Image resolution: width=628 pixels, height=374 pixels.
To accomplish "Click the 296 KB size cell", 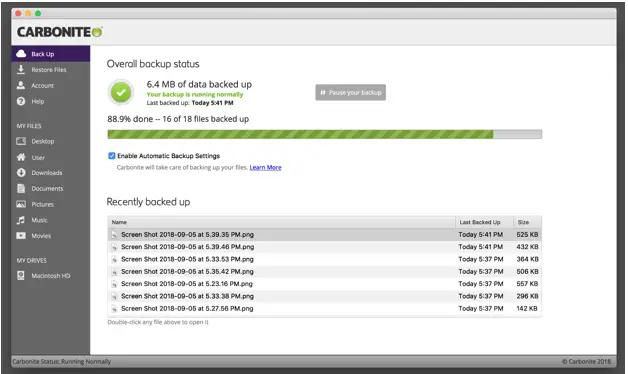I will tap(527, 296).
